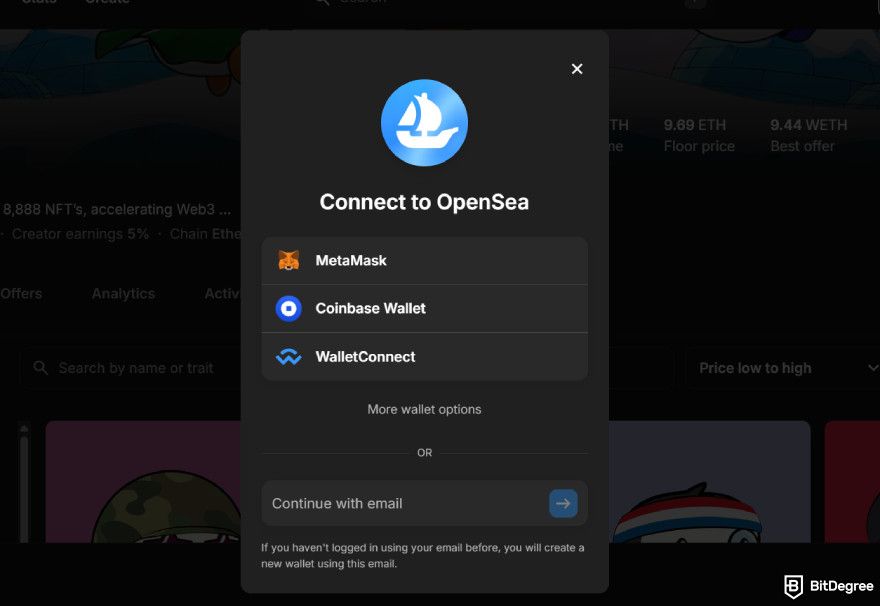Viewport: 880px width, 606px height.
Task: Click the Coinbase Wallet circular icon
Action: [x=289, y=309]
